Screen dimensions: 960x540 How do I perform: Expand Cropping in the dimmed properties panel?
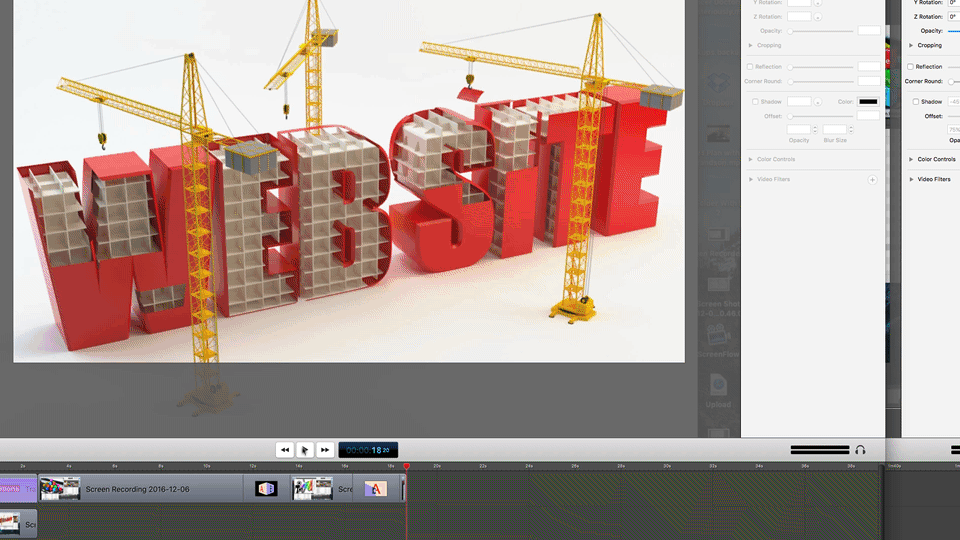[x=751, y=45]
